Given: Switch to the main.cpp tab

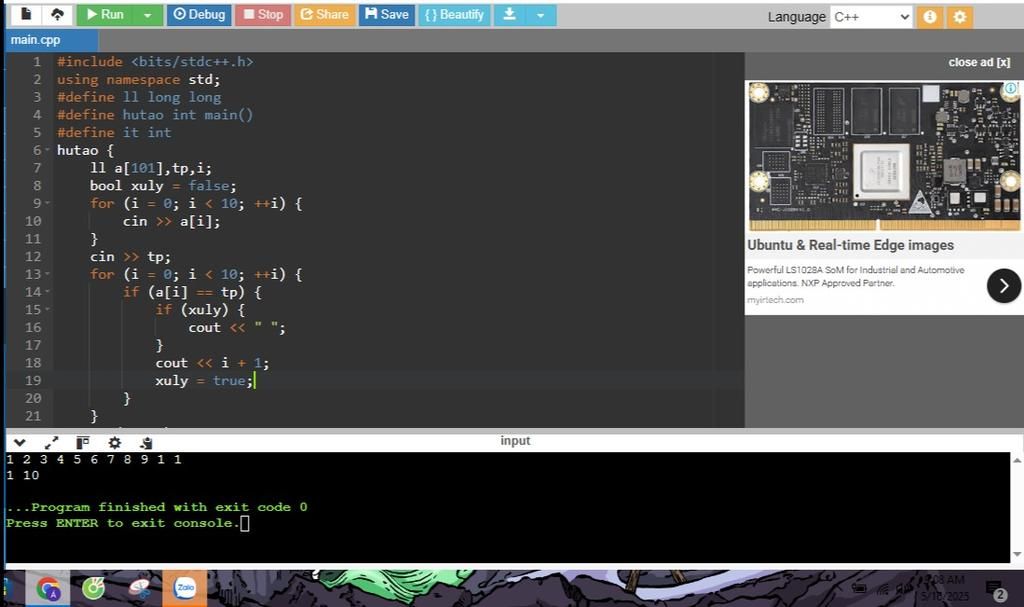Looking at the screenshot, I should tap(36, 40).
